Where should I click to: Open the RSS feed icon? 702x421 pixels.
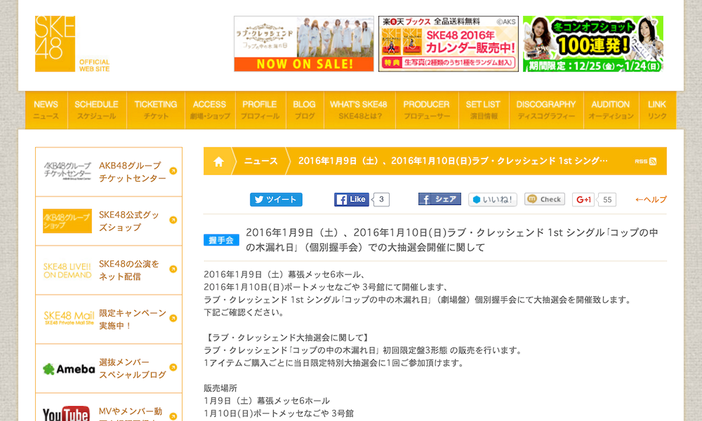653,161
